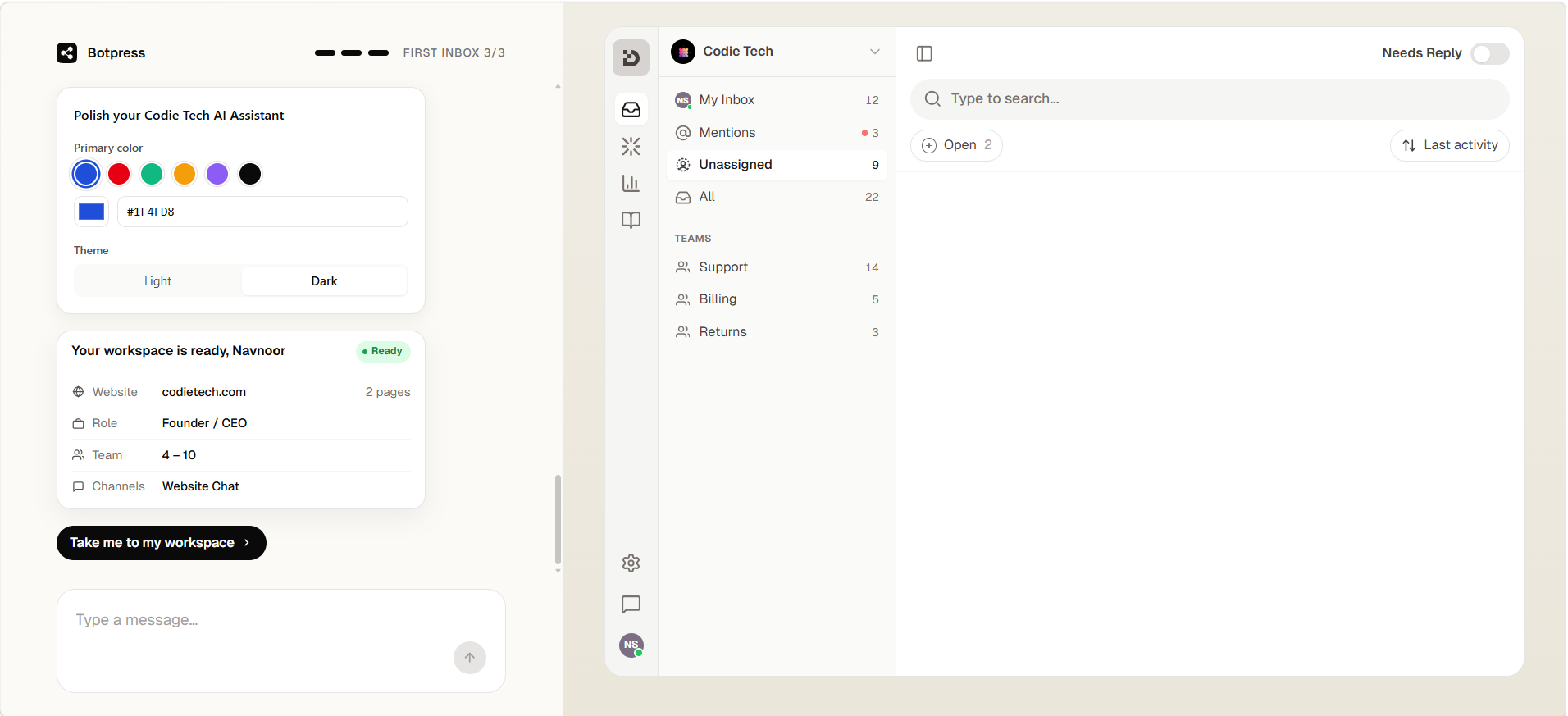Open the sparkle AI icon in sidebar

click(x=631, y=146)
